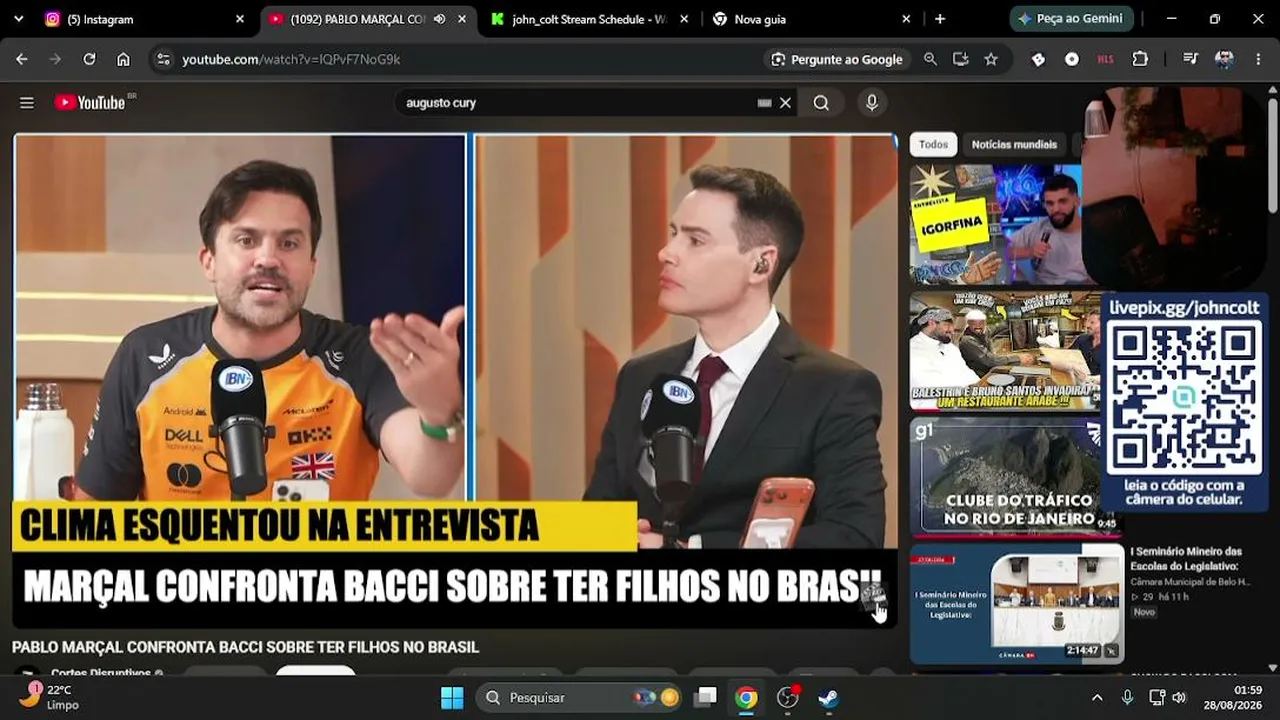Switch to the Instagram tab
1280x720 pixels.
point(143,19)
